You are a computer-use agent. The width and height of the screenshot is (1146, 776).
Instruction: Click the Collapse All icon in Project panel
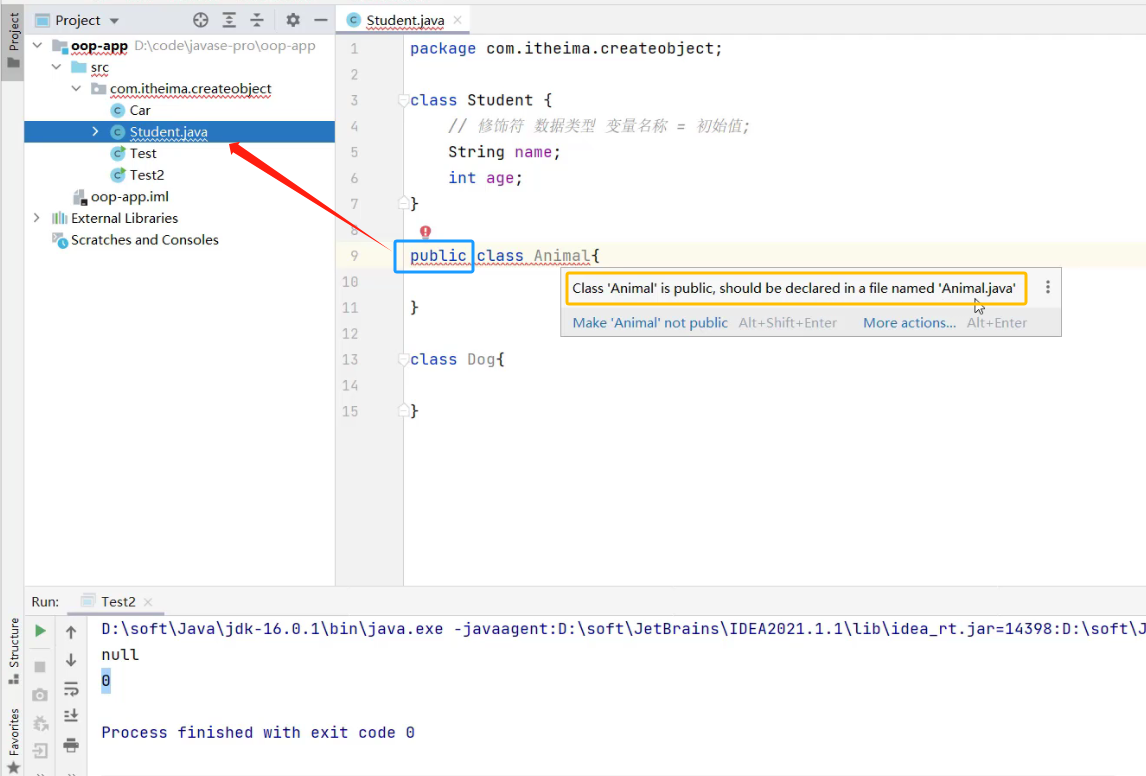257,20
